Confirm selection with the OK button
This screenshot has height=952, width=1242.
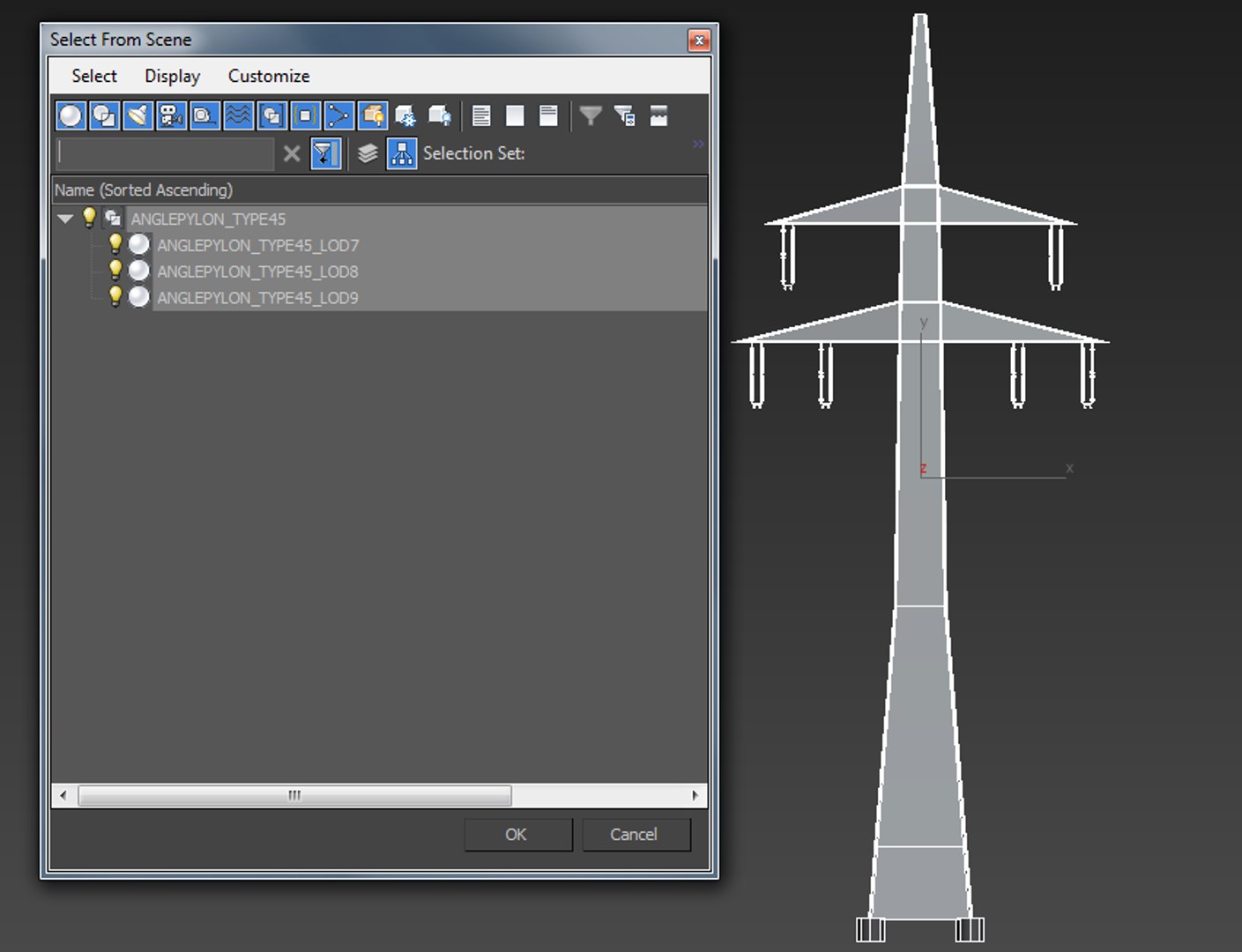pos(517,835)
